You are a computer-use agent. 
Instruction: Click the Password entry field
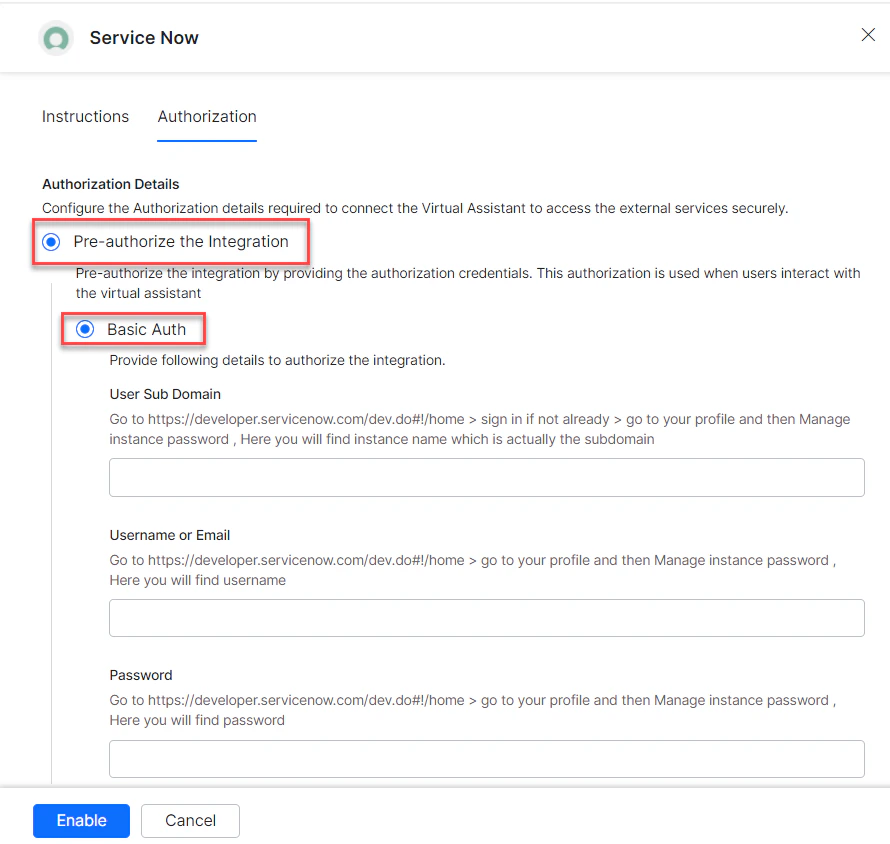[486, 759]
